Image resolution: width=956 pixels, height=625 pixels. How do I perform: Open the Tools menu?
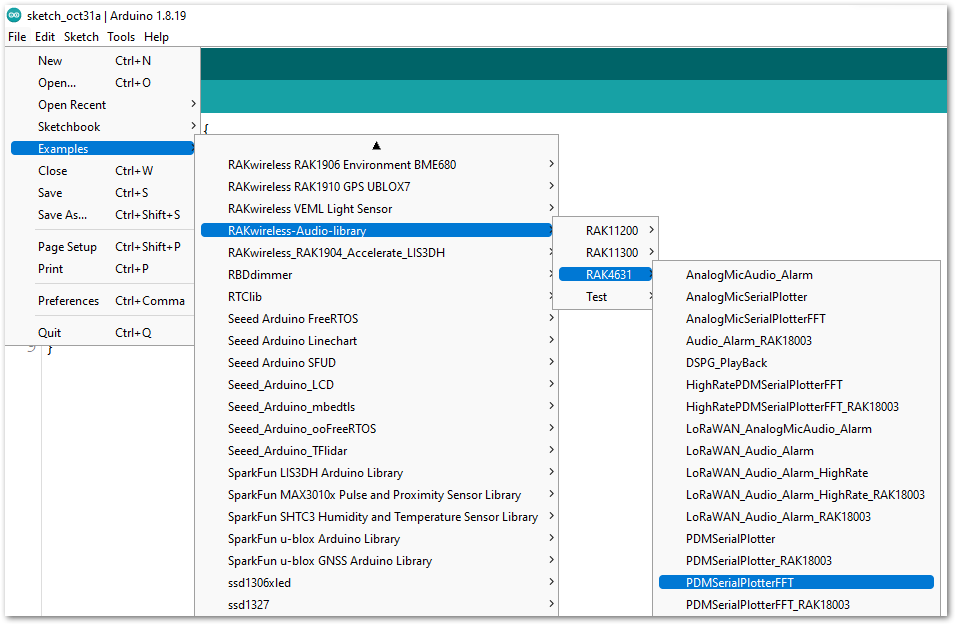[120, 36]
